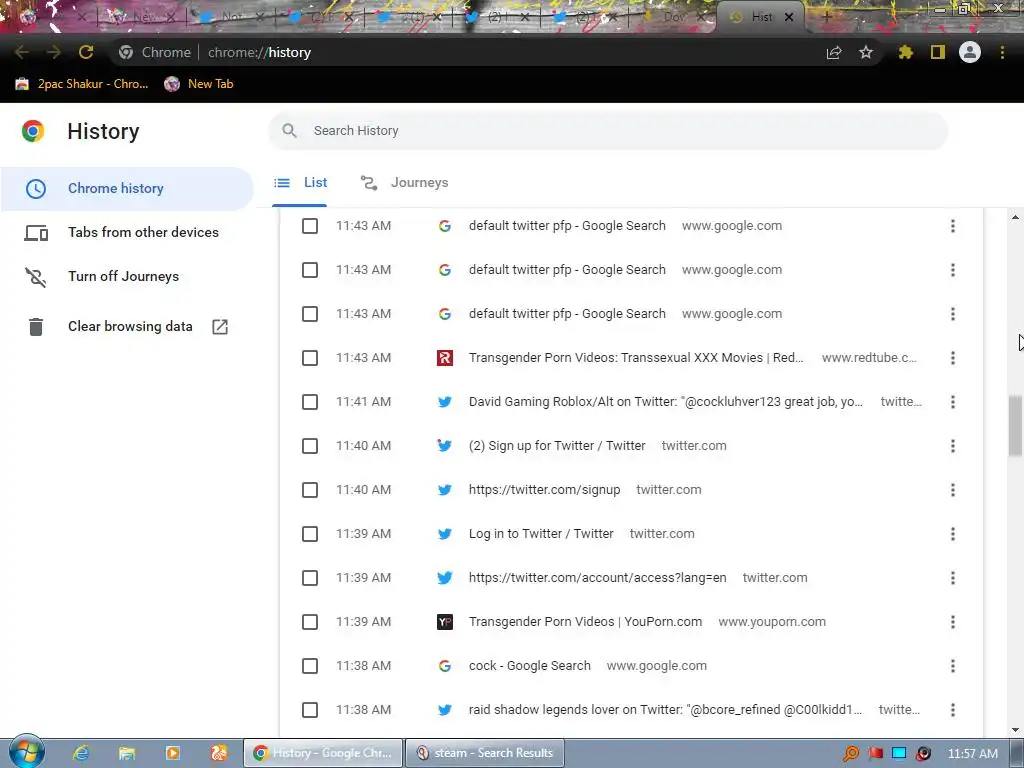Screen dimensions: 1024x768
Task: Check the Log in to Twitter entry
Action: [310, 534]
